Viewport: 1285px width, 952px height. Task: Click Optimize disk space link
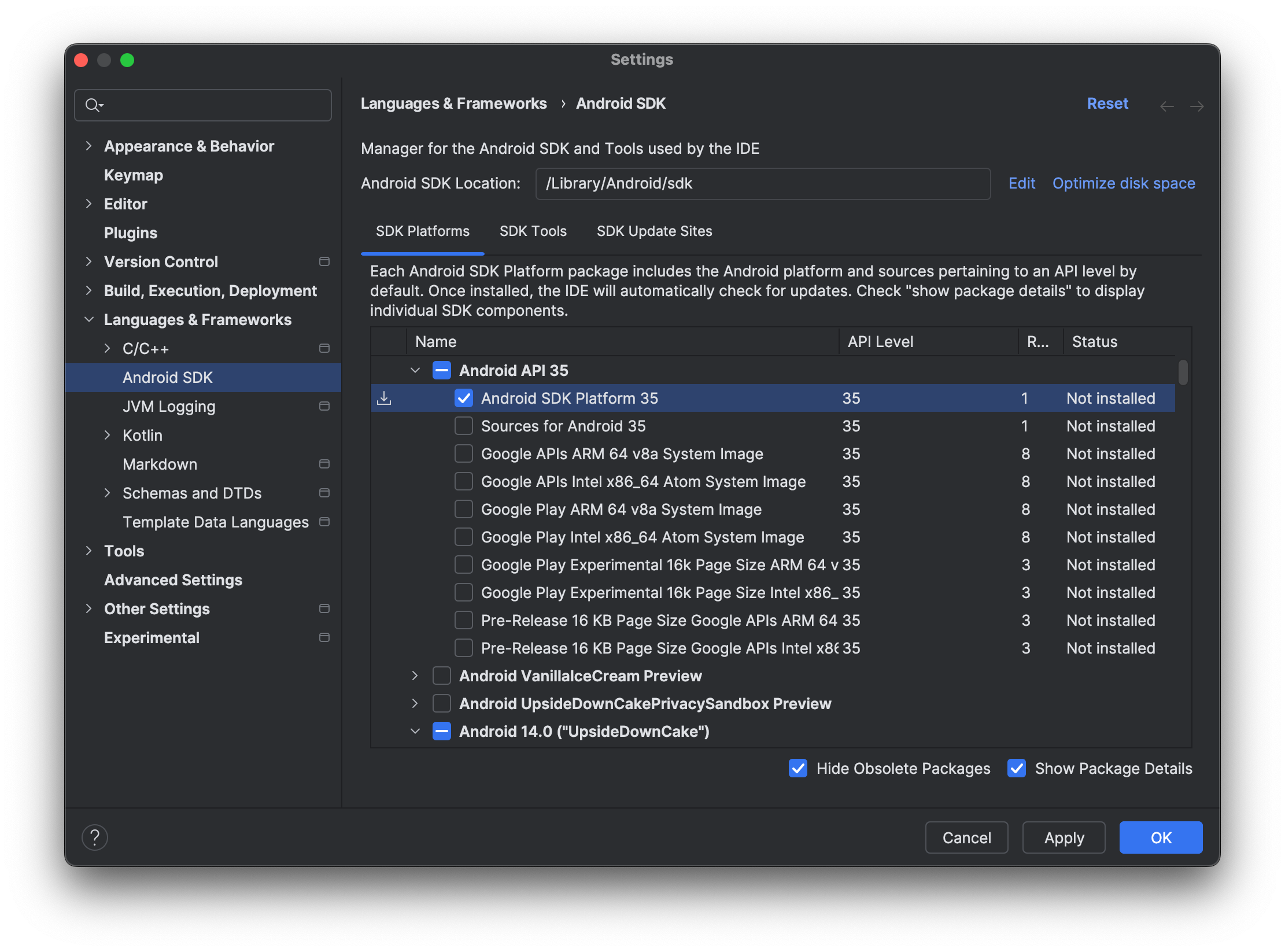point(1123,183)
